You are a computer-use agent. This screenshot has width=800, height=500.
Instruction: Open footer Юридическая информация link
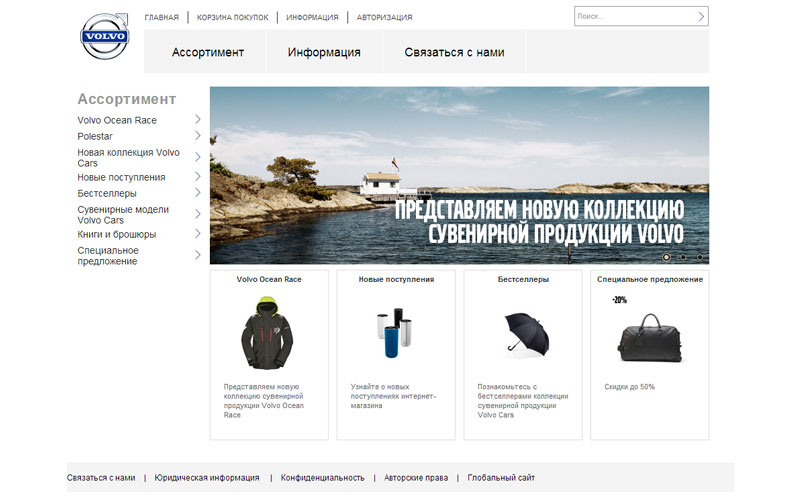click(207, 478)
